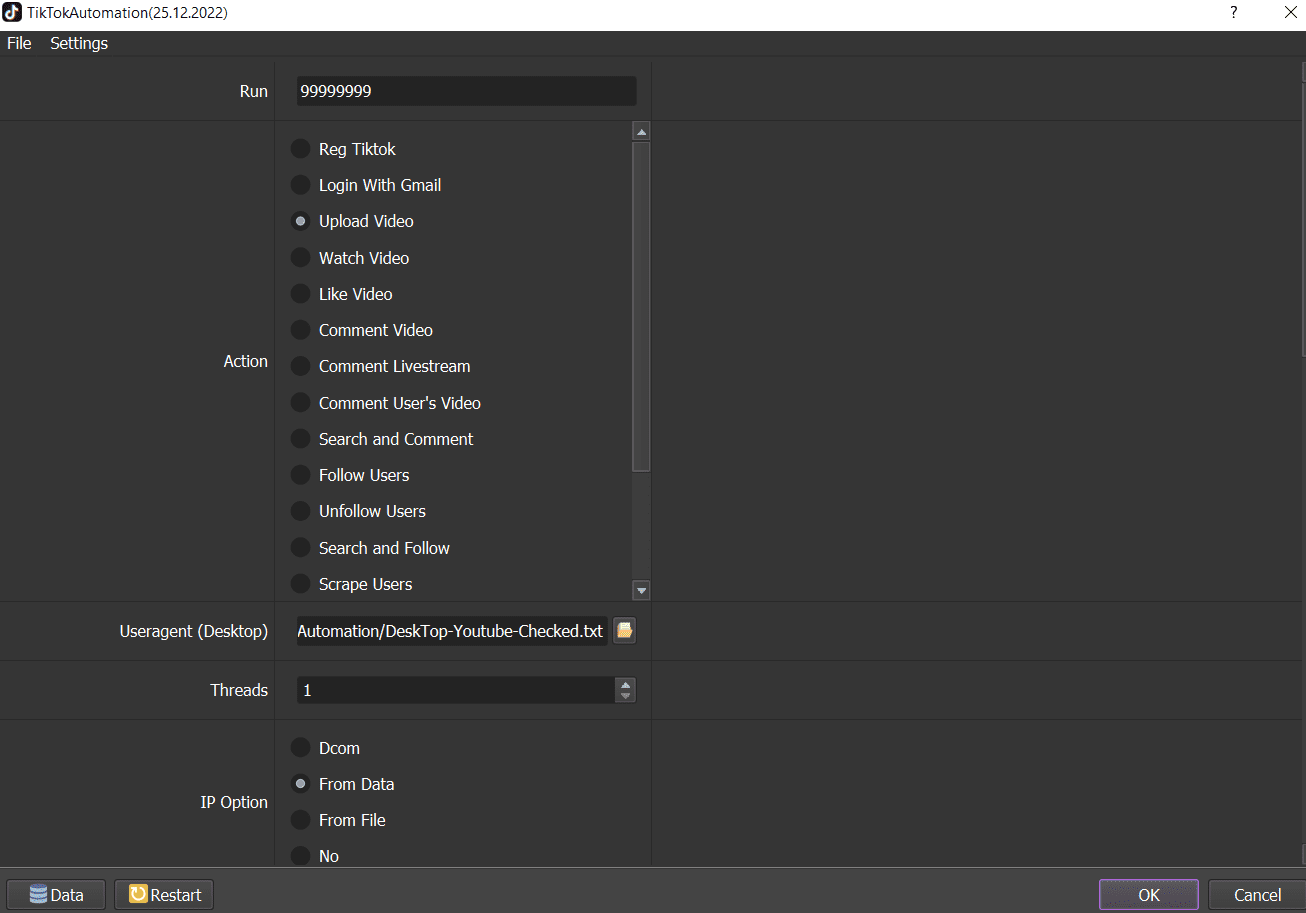1306x913 pixels.
Task: Click the Restart button
Action: coord(164,895)
